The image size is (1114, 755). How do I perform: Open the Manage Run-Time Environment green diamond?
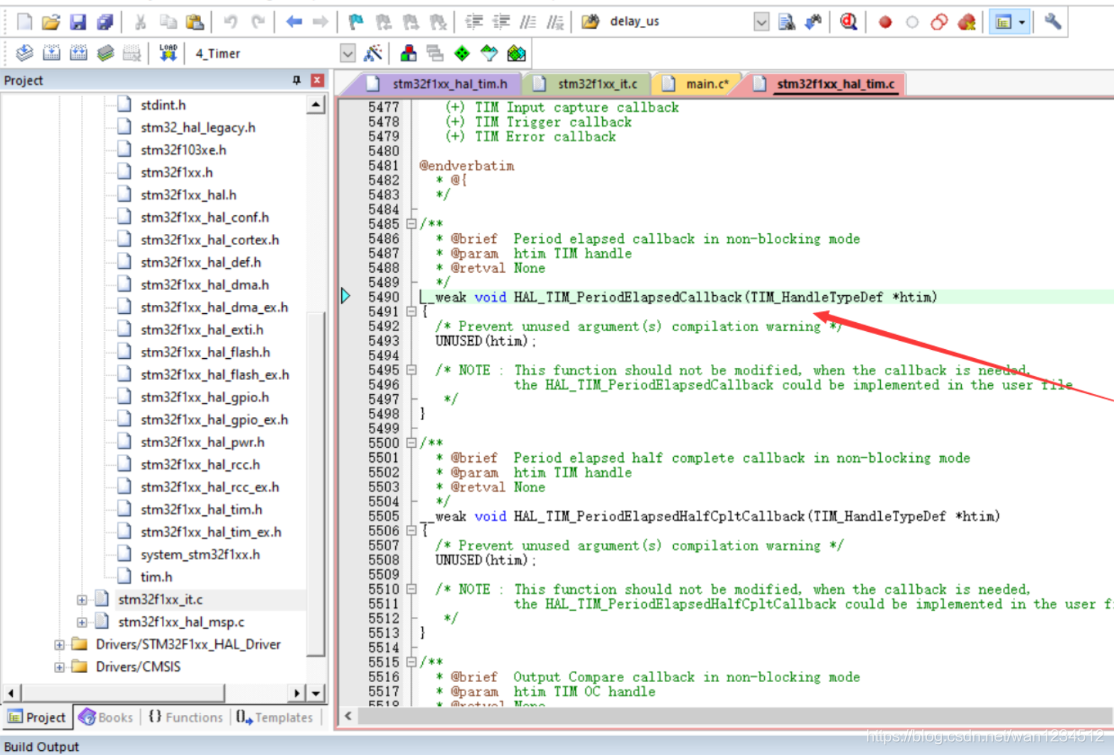click(461, 53)
